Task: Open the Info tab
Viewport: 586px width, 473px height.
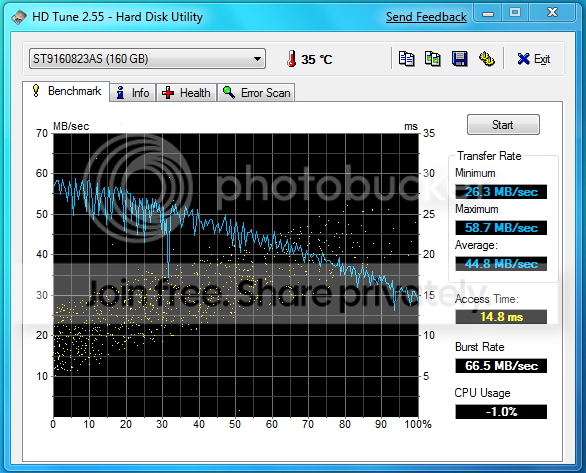Action: coord(133,93)
